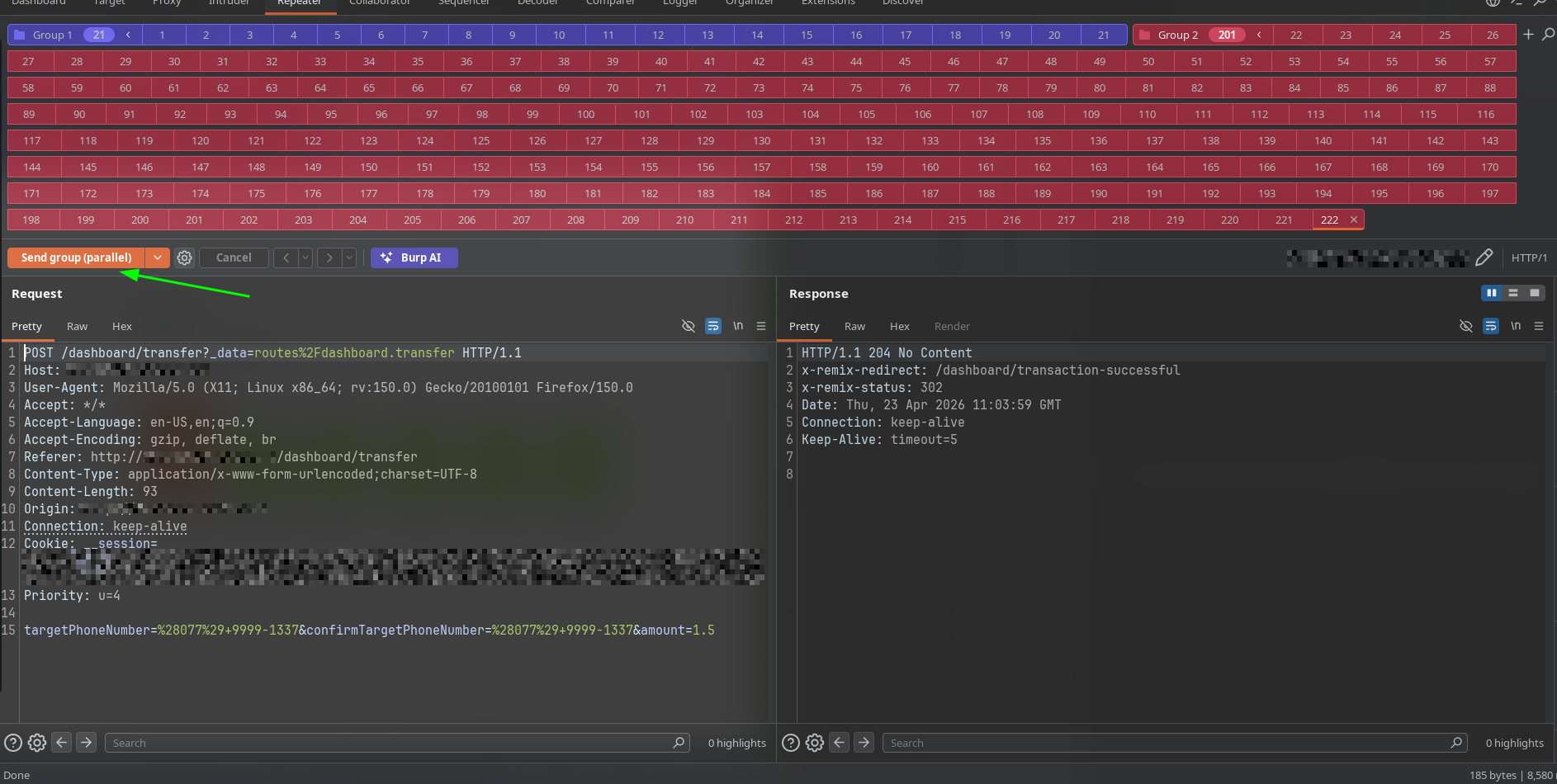Select top-bottom layout view
The height and width of the screenshot is (784, 1557).
(1513, 293)
